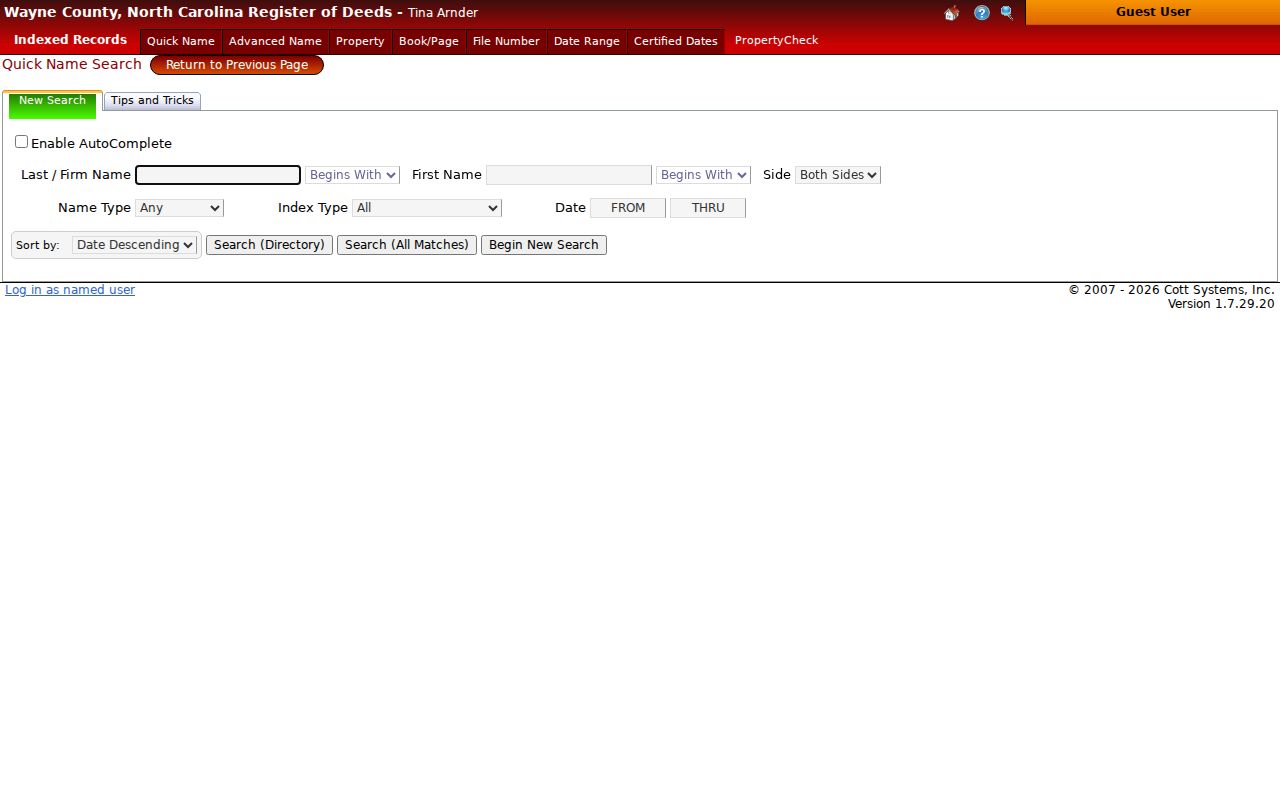Screen dimensions: 1280x800
Task: Click the magnifying glass search icon
Action: click(x=1007, y=13)
